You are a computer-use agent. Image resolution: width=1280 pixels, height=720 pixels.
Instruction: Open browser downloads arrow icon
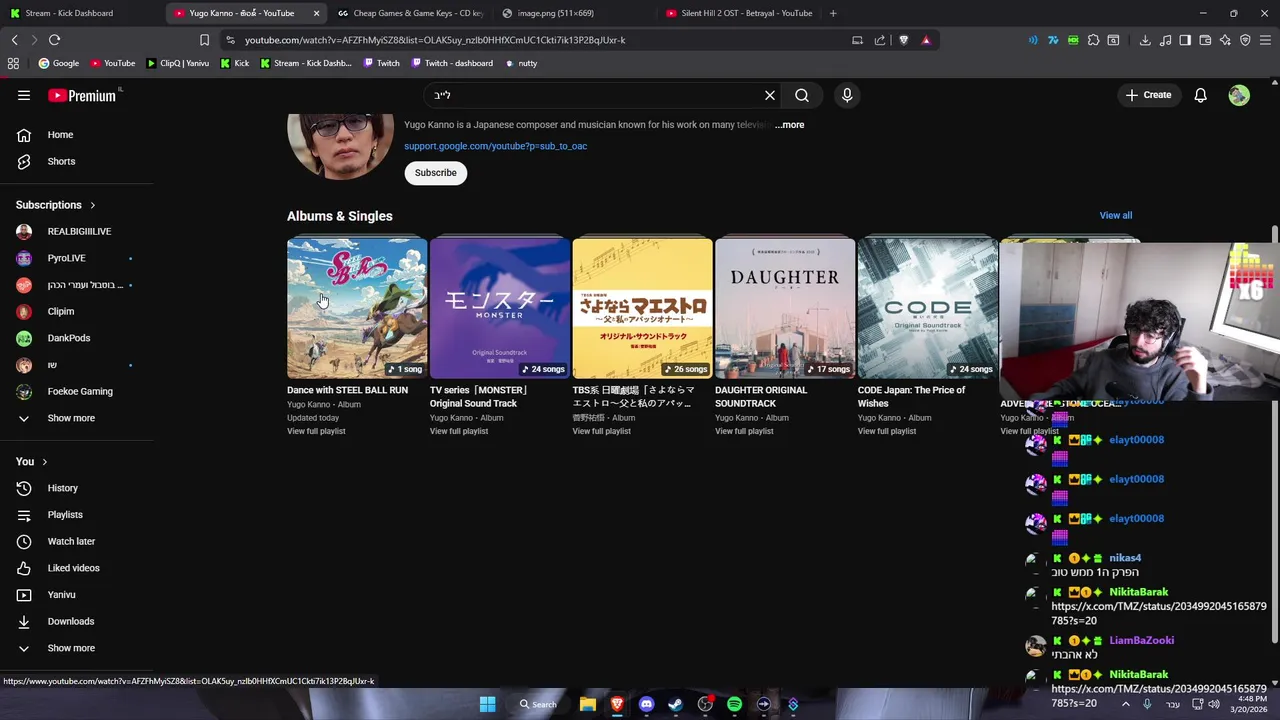point(1145,40)
